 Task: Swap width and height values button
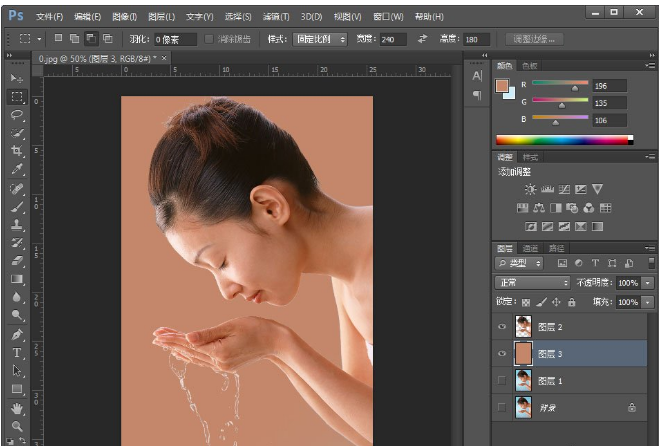tap(422, 39)
